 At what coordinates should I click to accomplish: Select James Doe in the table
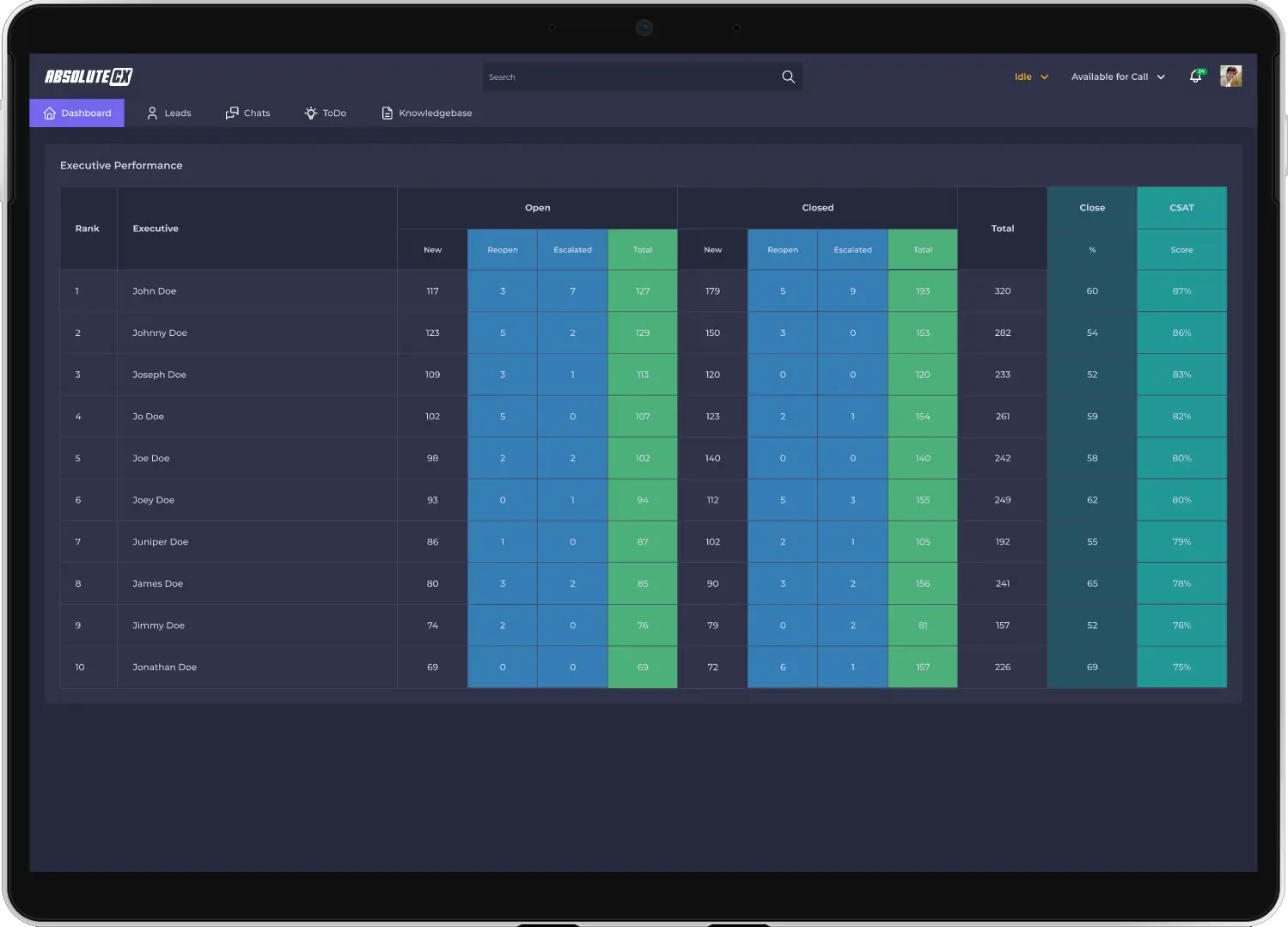coord(157,583)
